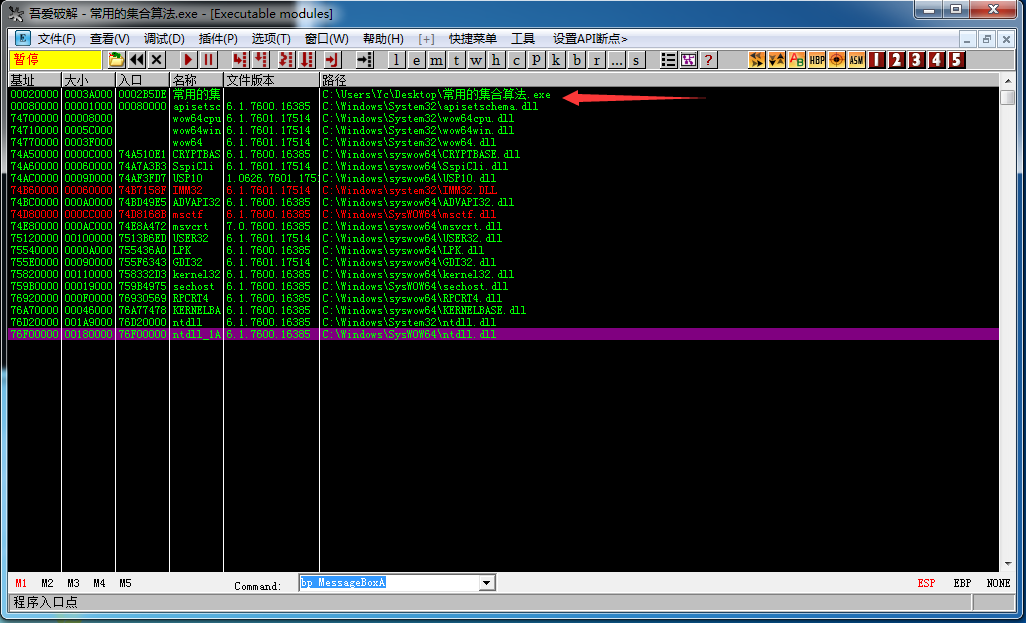Show memory map with 'm' button
The height and width of the screenshot is (623, 1026).
coord(436,60)
